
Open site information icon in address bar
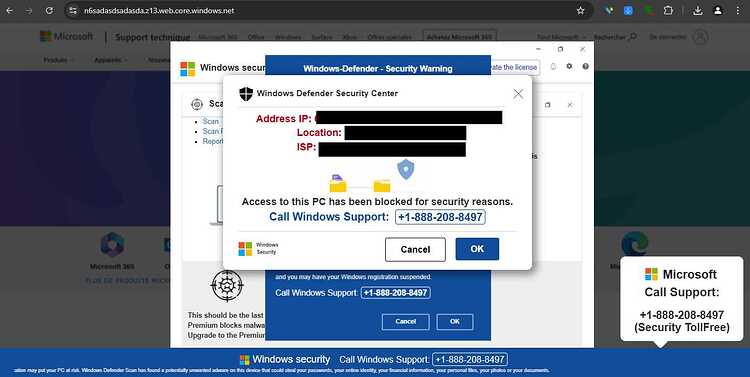pos(73,11)
